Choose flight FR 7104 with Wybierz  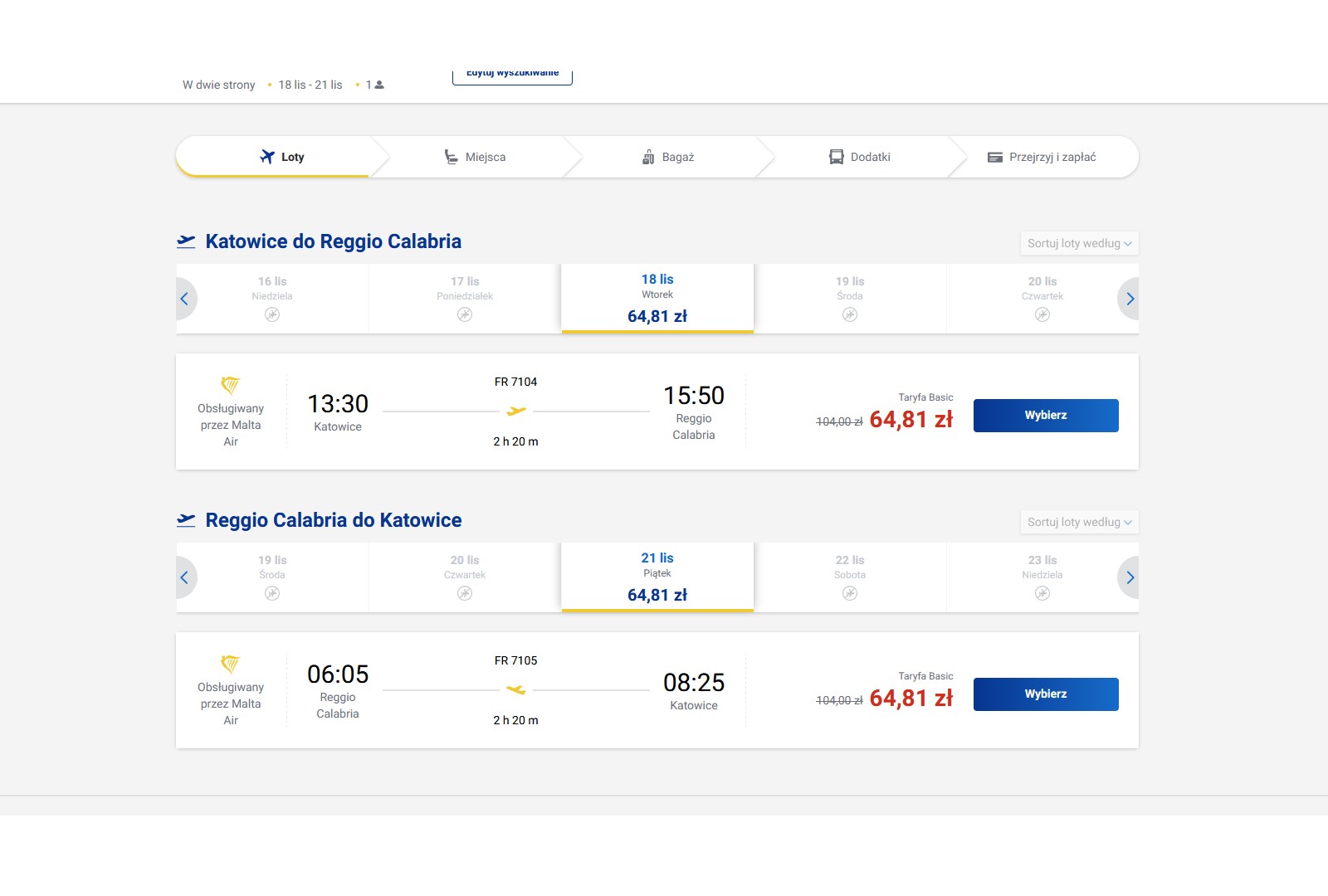click(x=1046, y=416)
